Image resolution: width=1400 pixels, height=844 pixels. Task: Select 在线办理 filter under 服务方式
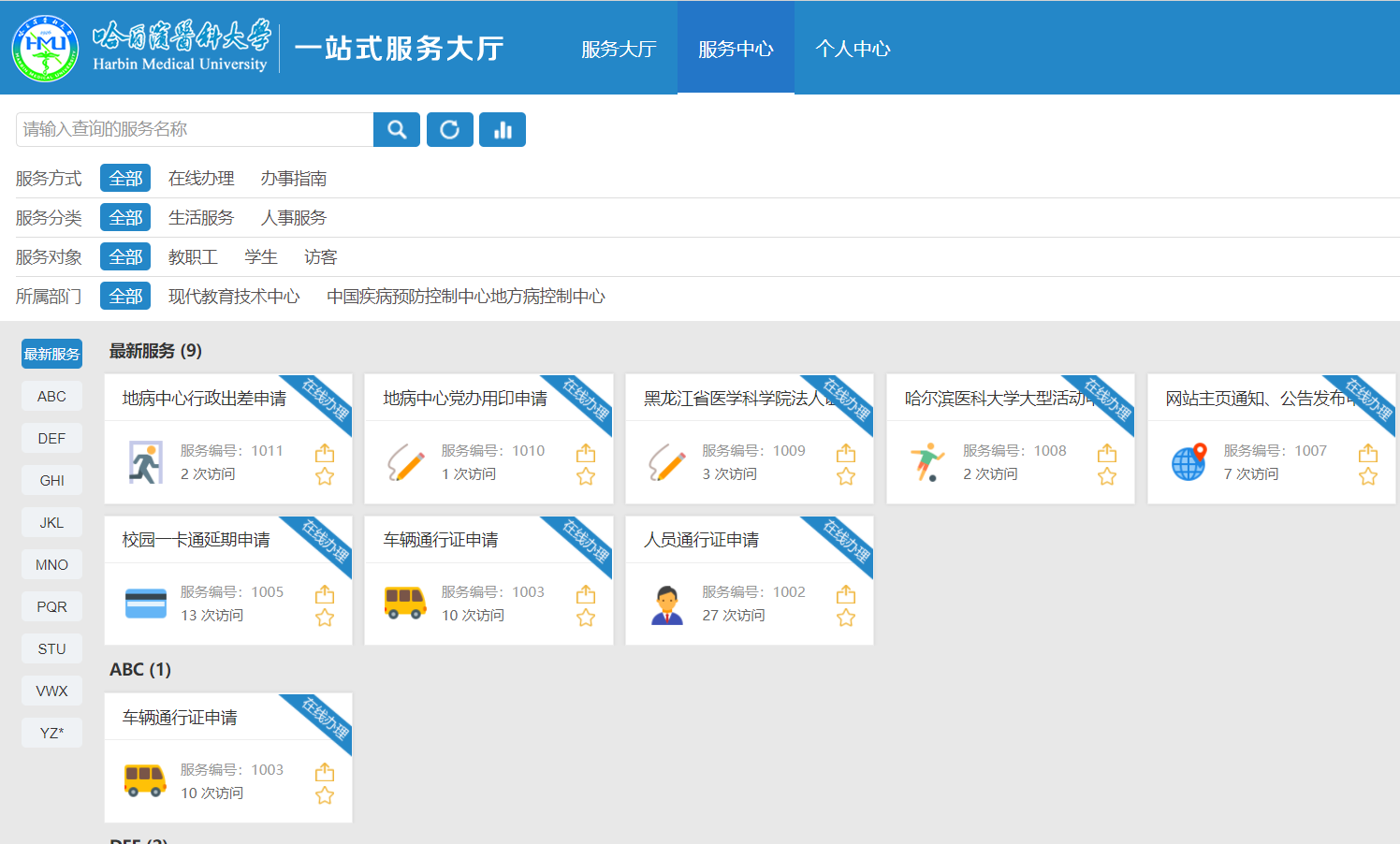click(x=201, y=179)
